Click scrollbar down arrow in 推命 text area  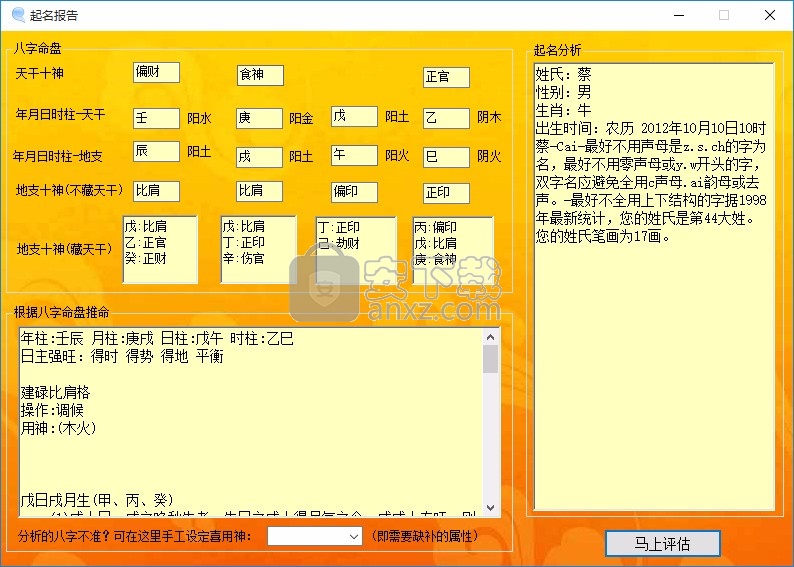[490, 507]
